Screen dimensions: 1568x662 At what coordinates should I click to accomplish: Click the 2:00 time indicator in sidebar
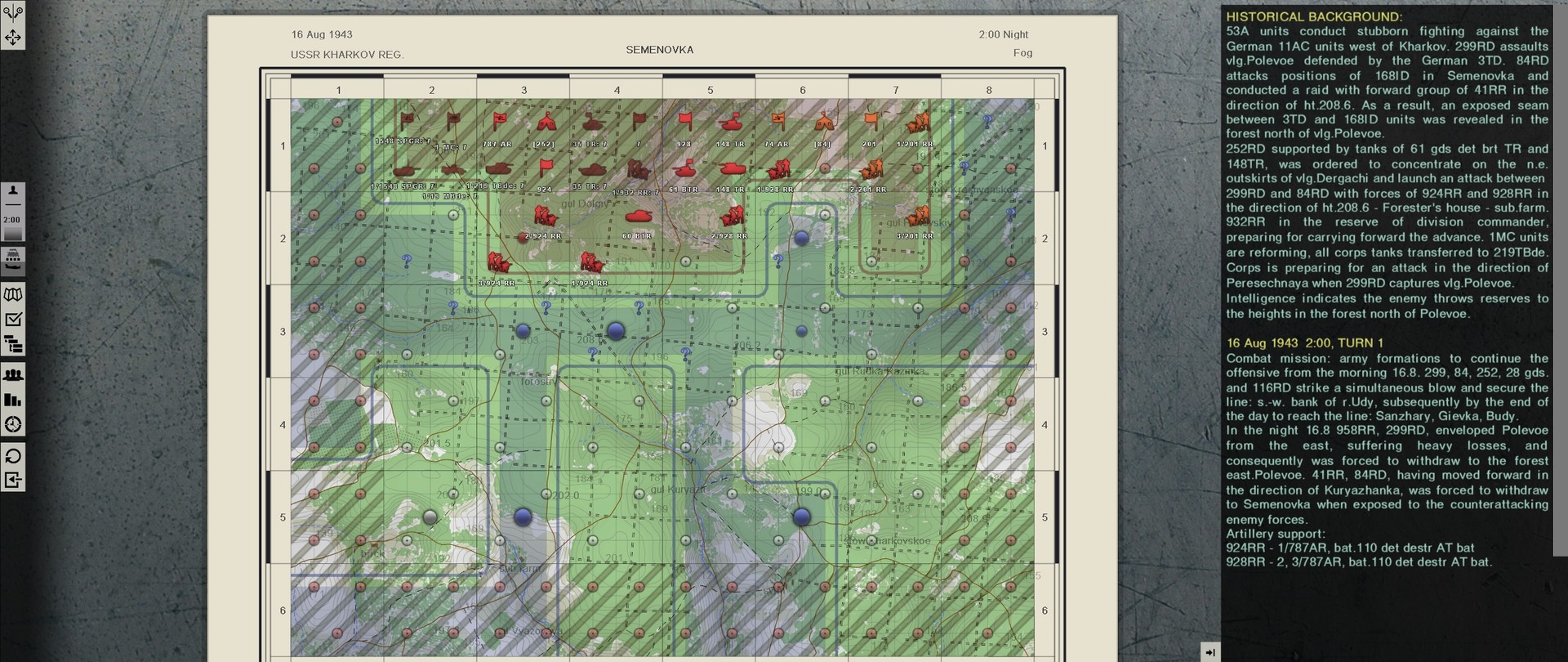tap(12, 221)
